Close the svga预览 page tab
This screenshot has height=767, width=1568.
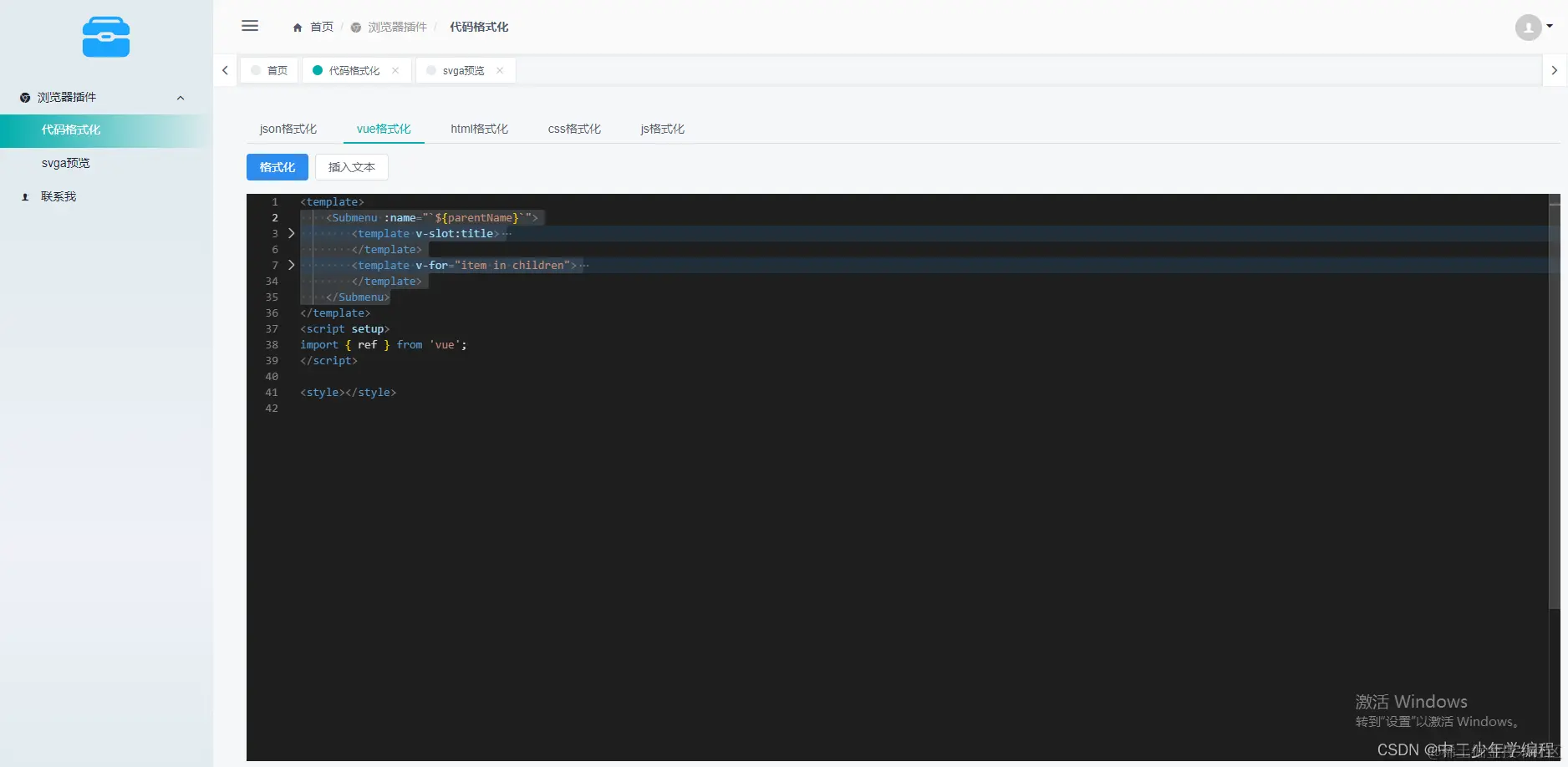500,70
